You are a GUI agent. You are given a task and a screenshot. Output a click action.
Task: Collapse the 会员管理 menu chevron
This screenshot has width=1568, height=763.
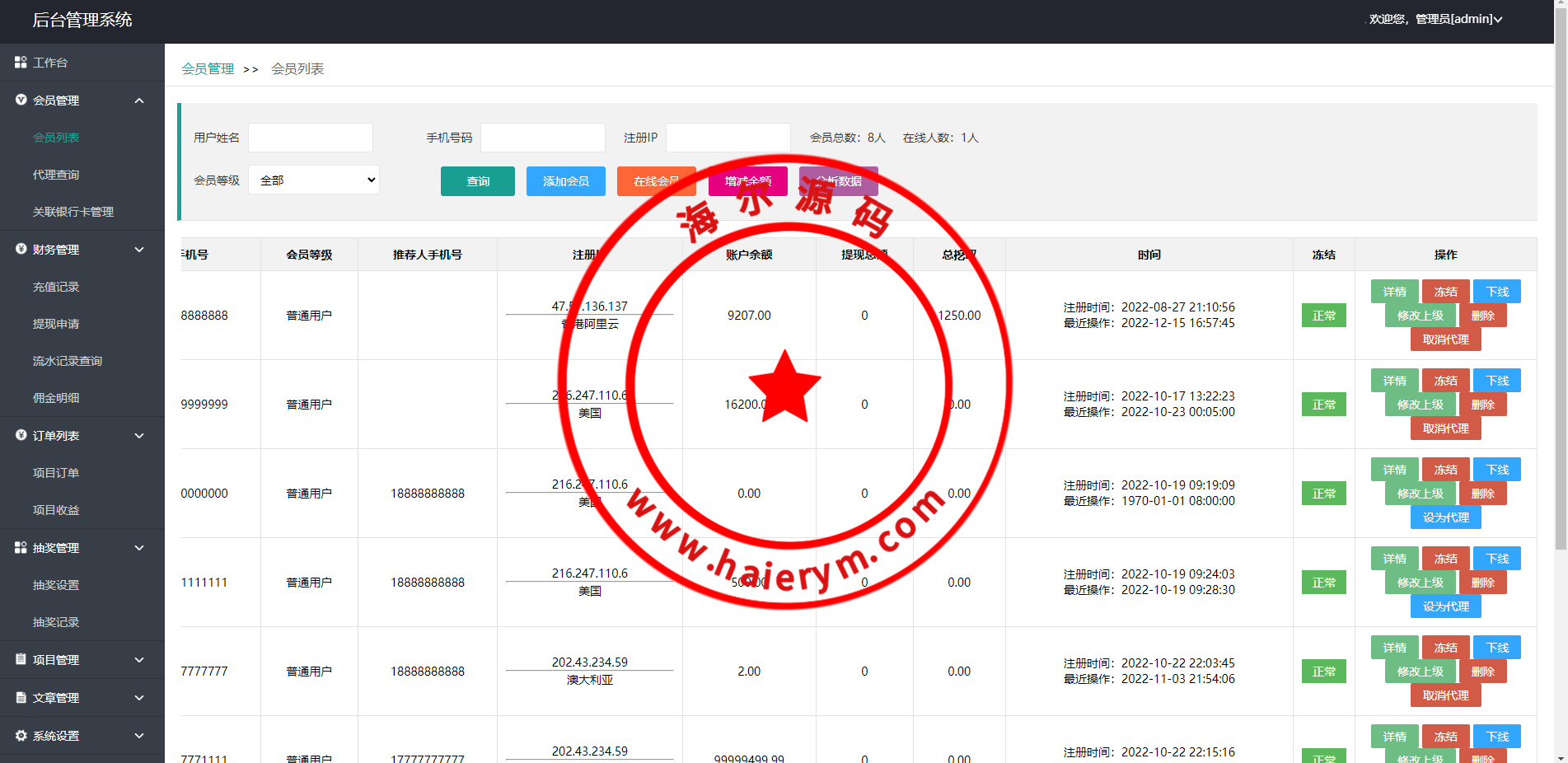pos(139,101)
